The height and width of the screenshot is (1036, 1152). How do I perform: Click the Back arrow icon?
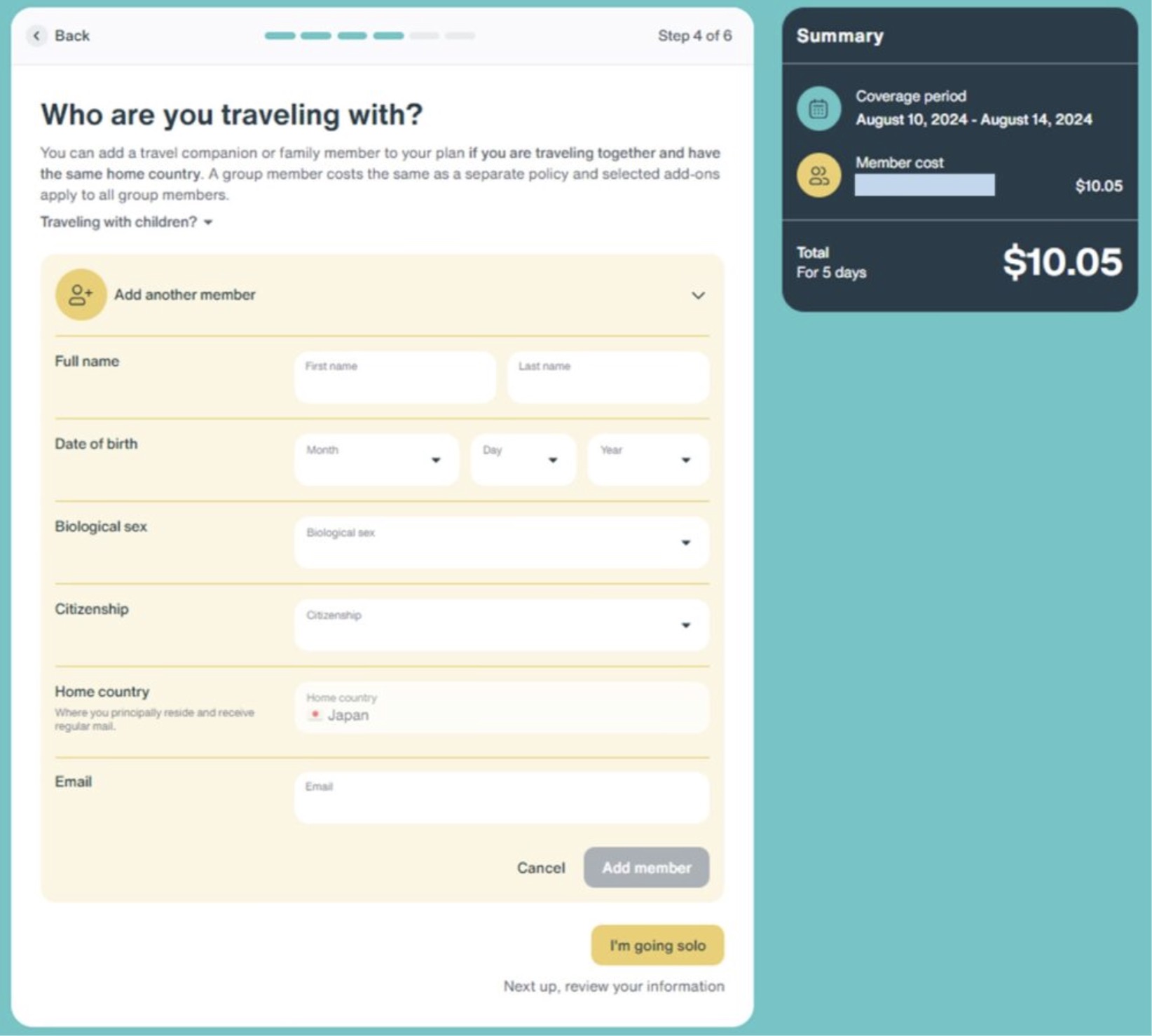tap(36, 36)
